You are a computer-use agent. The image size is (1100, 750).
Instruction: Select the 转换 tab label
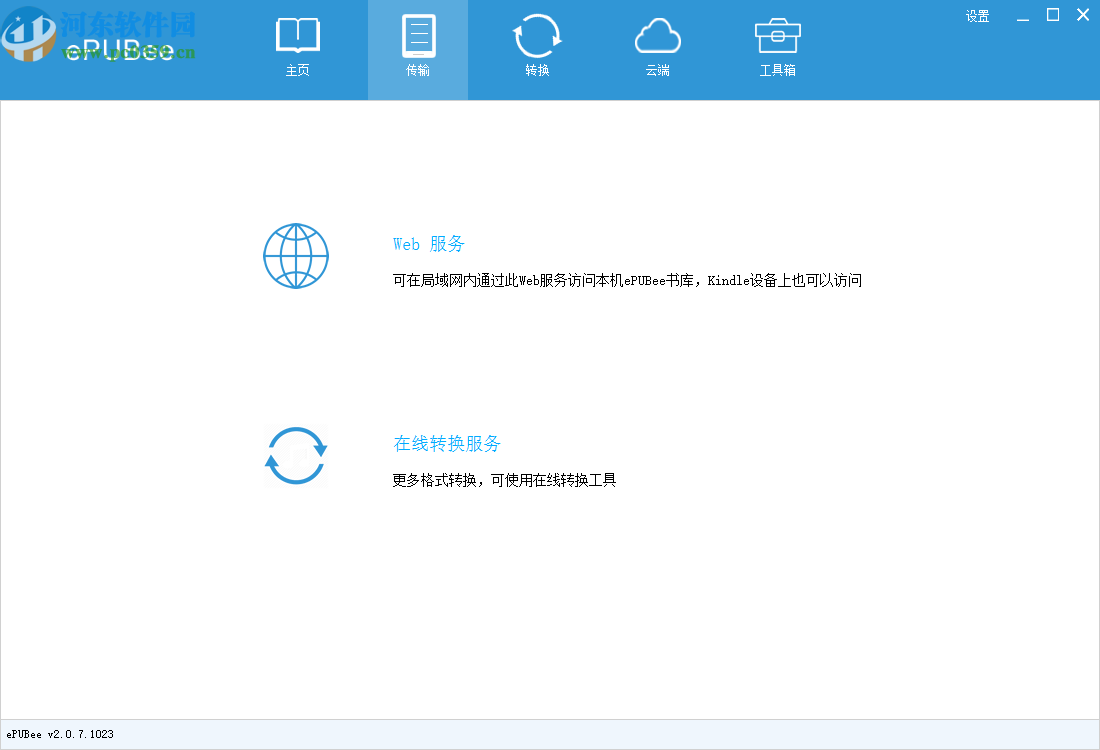click(537, 70)
